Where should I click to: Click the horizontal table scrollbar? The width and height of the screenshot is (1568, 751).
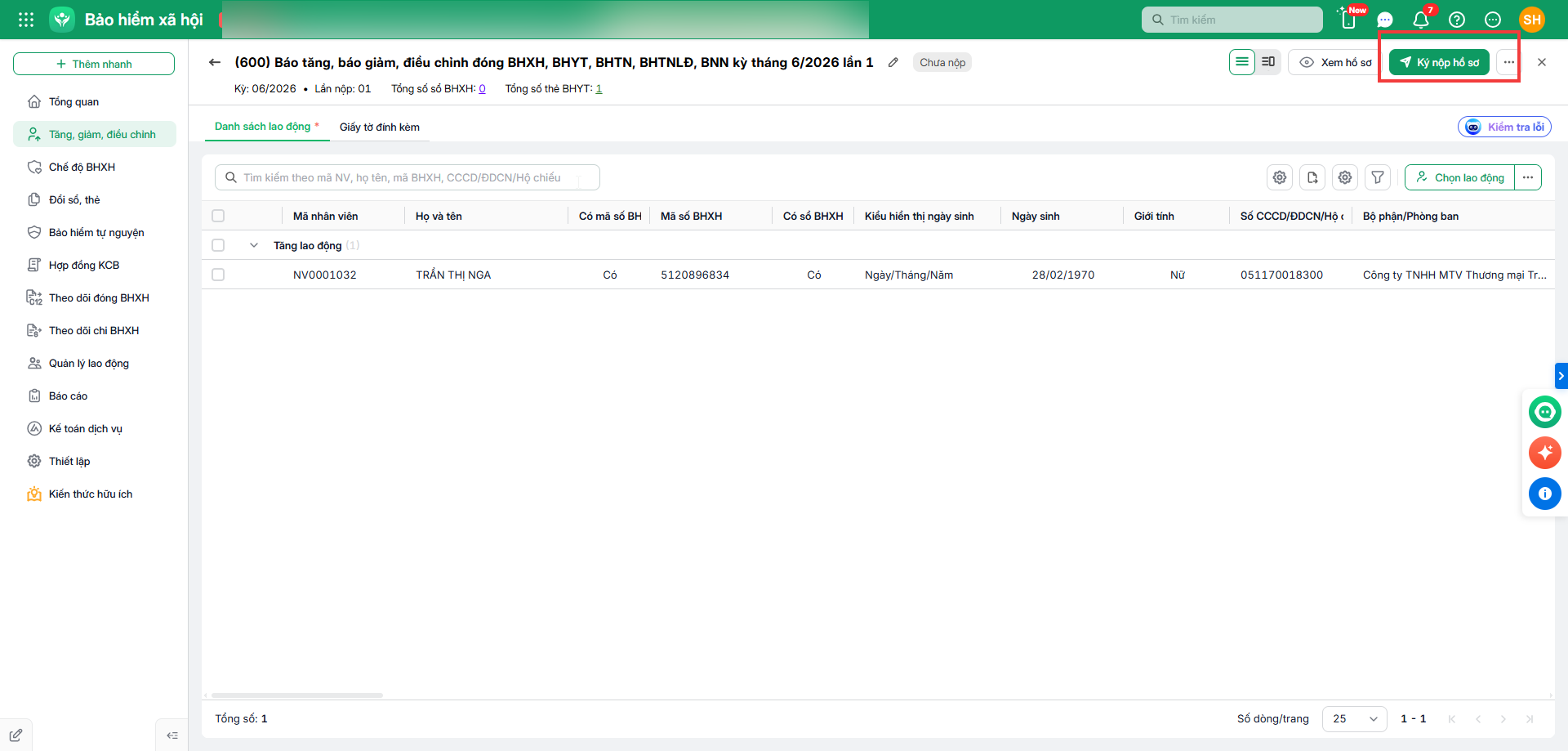pyautogui.click(x=297, y=695)
